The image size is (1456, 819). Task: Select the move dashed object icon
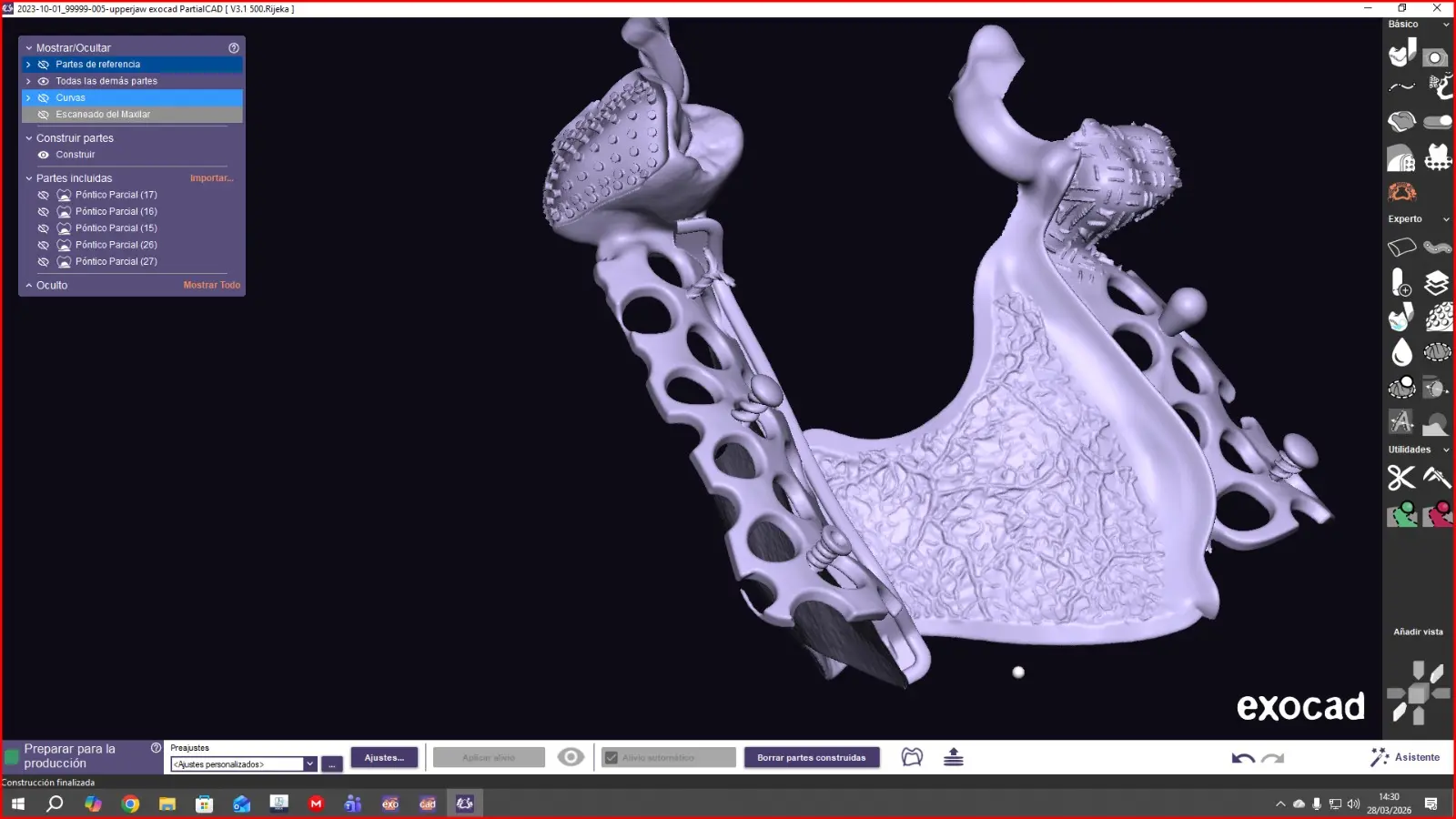tap(1436, 388)
